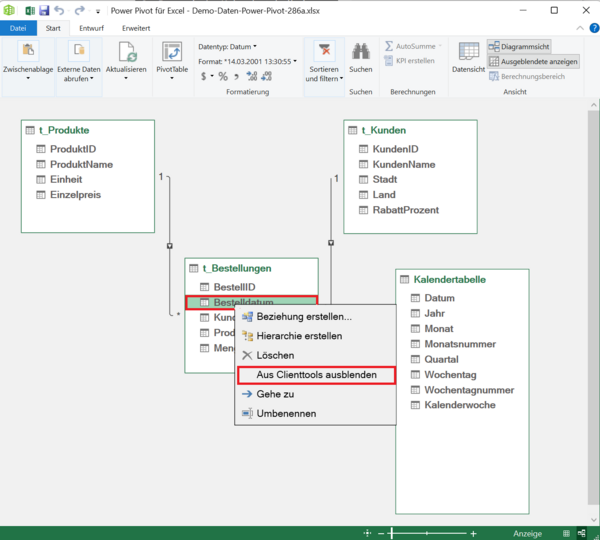Screen dimensions: 600x540
Task: Open Suchen binoculars tool
Action: [360, 52]
